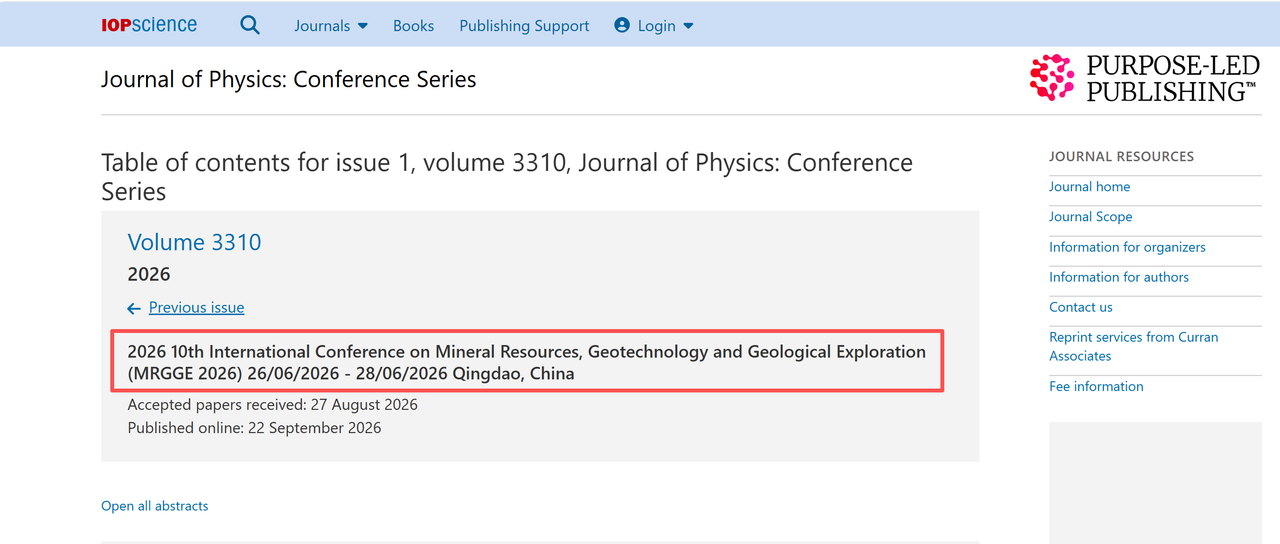This screenshot has width=1280, height=544.
Task: Select the MRGGE 2026 conference title text
Action: (527, 363)
